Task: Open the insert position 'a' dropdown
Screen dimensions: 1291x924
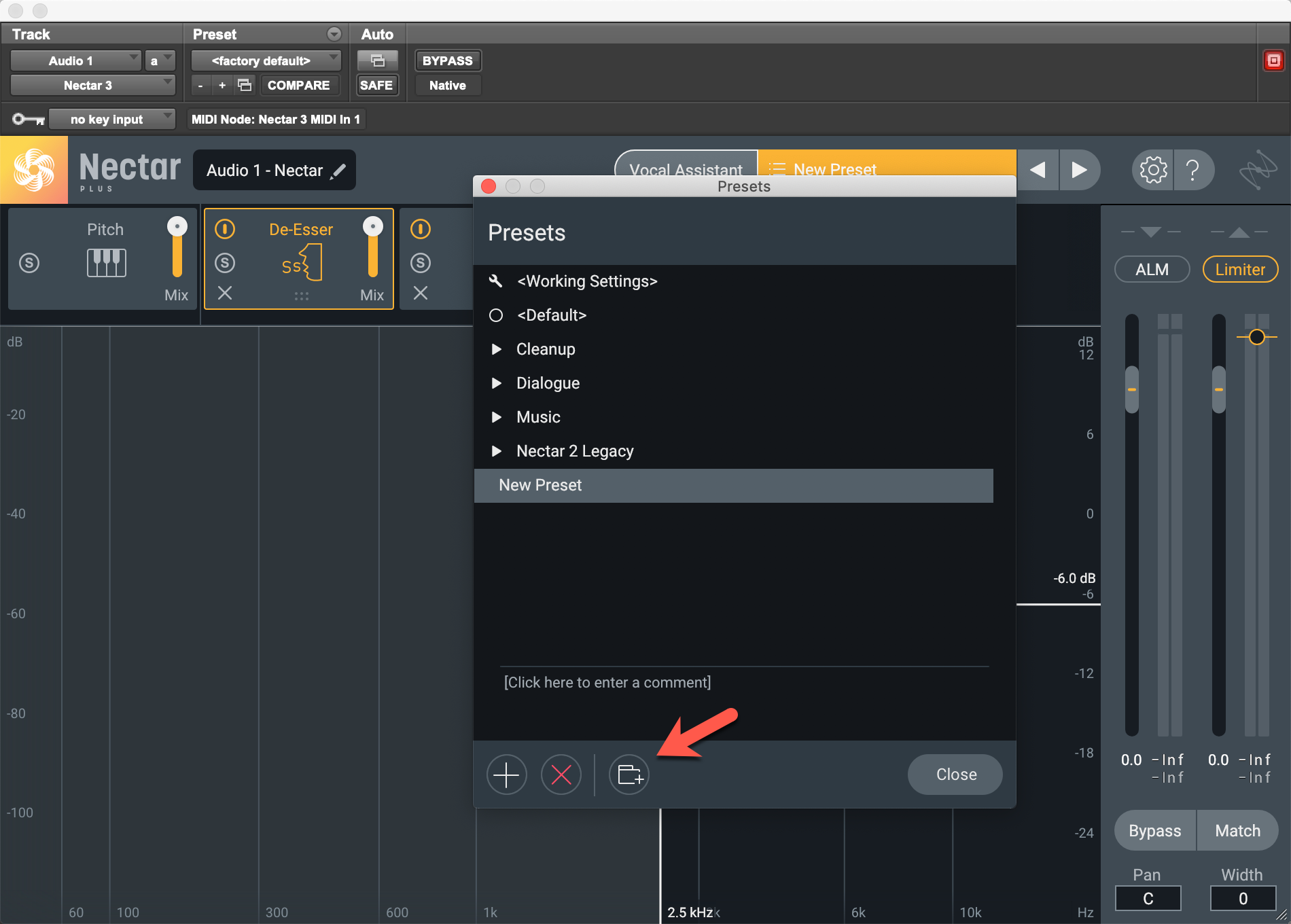Action: pos(160,60)
